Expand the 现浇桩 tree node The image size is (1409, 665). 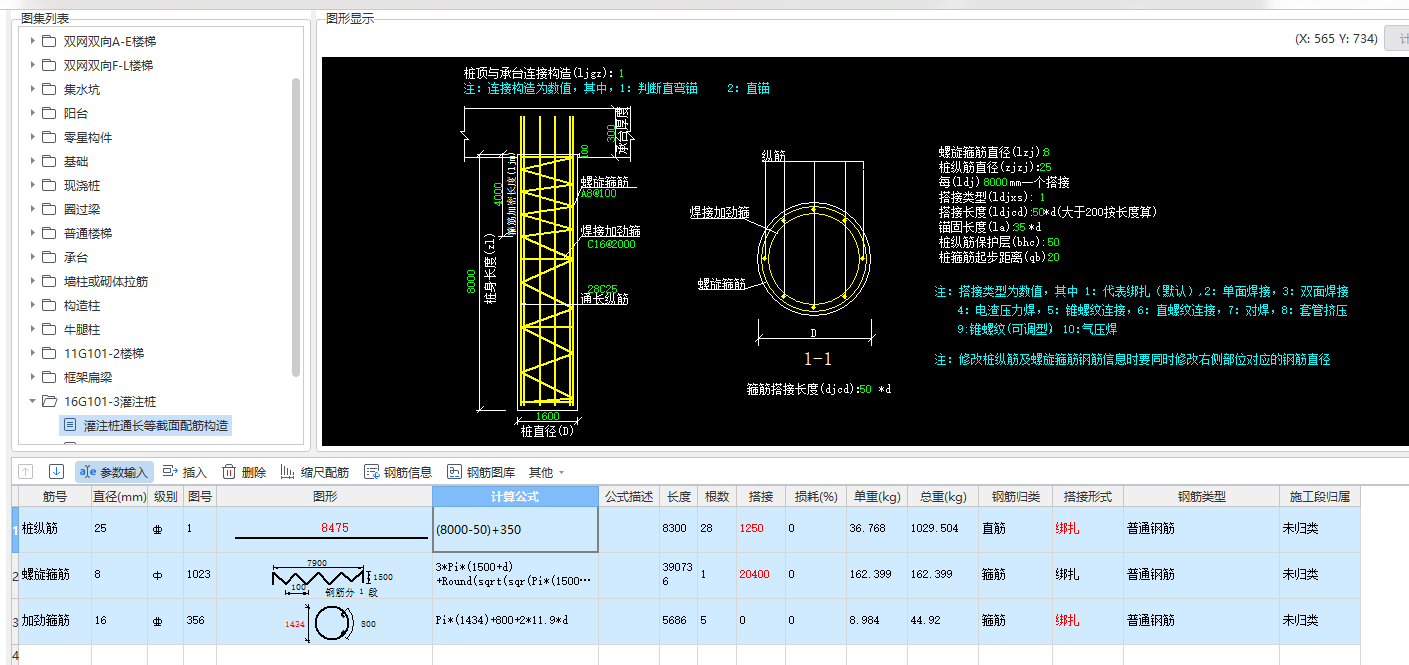coord(31,185)
